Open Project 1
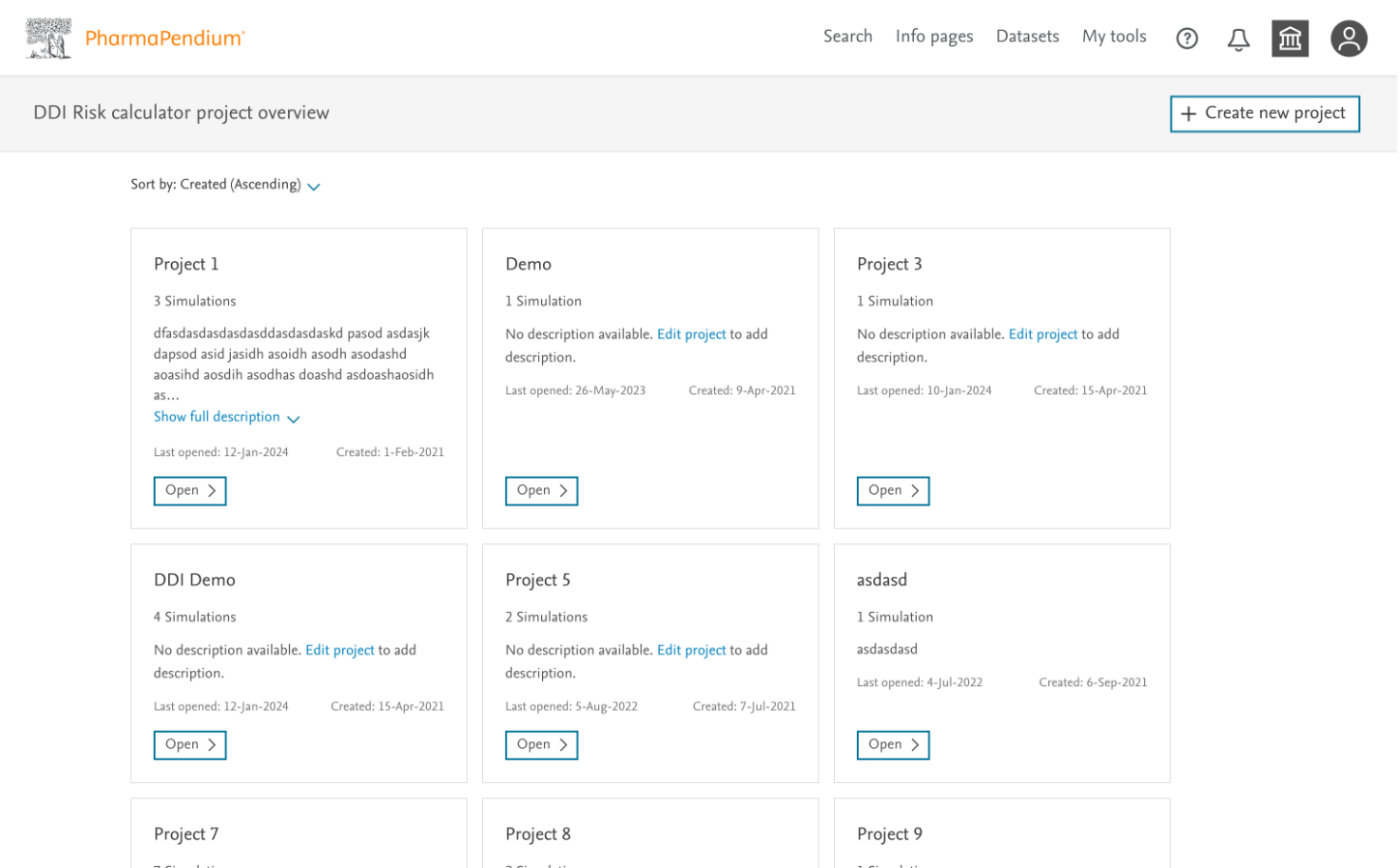1400x868 pixels. pyautogui.click(x=189, y=491)
